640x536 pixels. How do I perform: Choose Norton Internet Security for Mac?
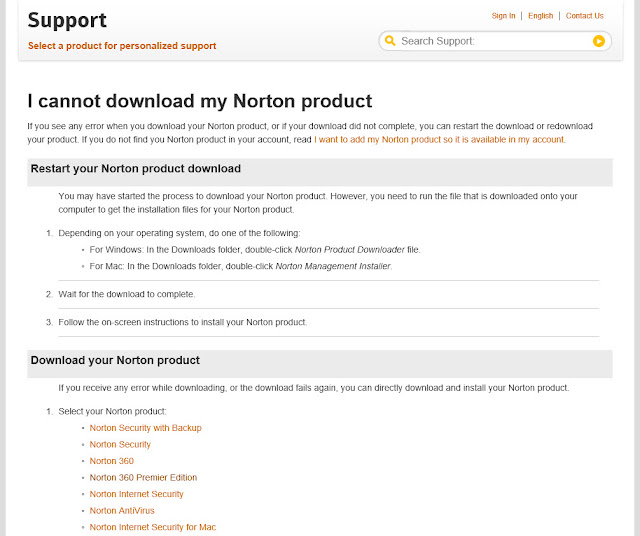tap(152, 527)
